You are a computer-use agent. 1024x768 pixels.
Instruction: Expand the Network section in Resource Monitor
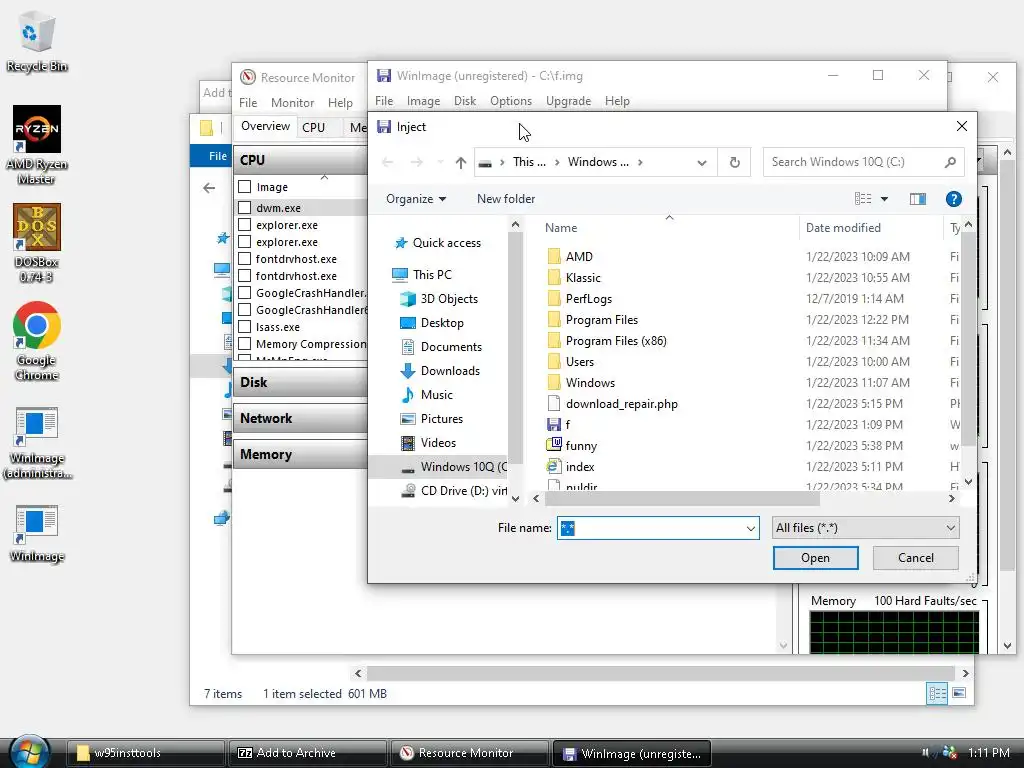(x=300, y=418)
